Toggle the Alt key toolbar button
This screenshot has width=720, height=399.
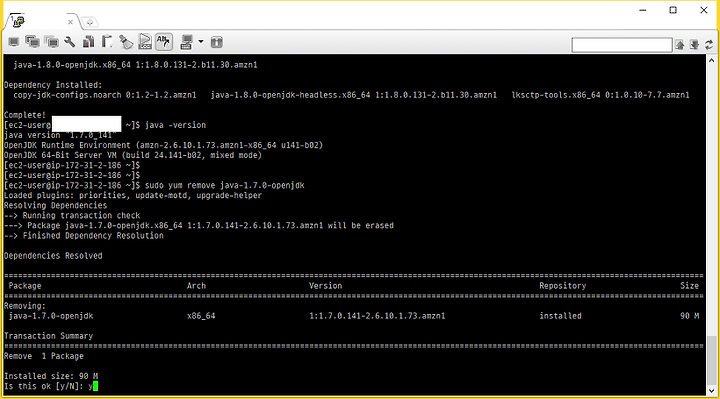coord(164,42)
